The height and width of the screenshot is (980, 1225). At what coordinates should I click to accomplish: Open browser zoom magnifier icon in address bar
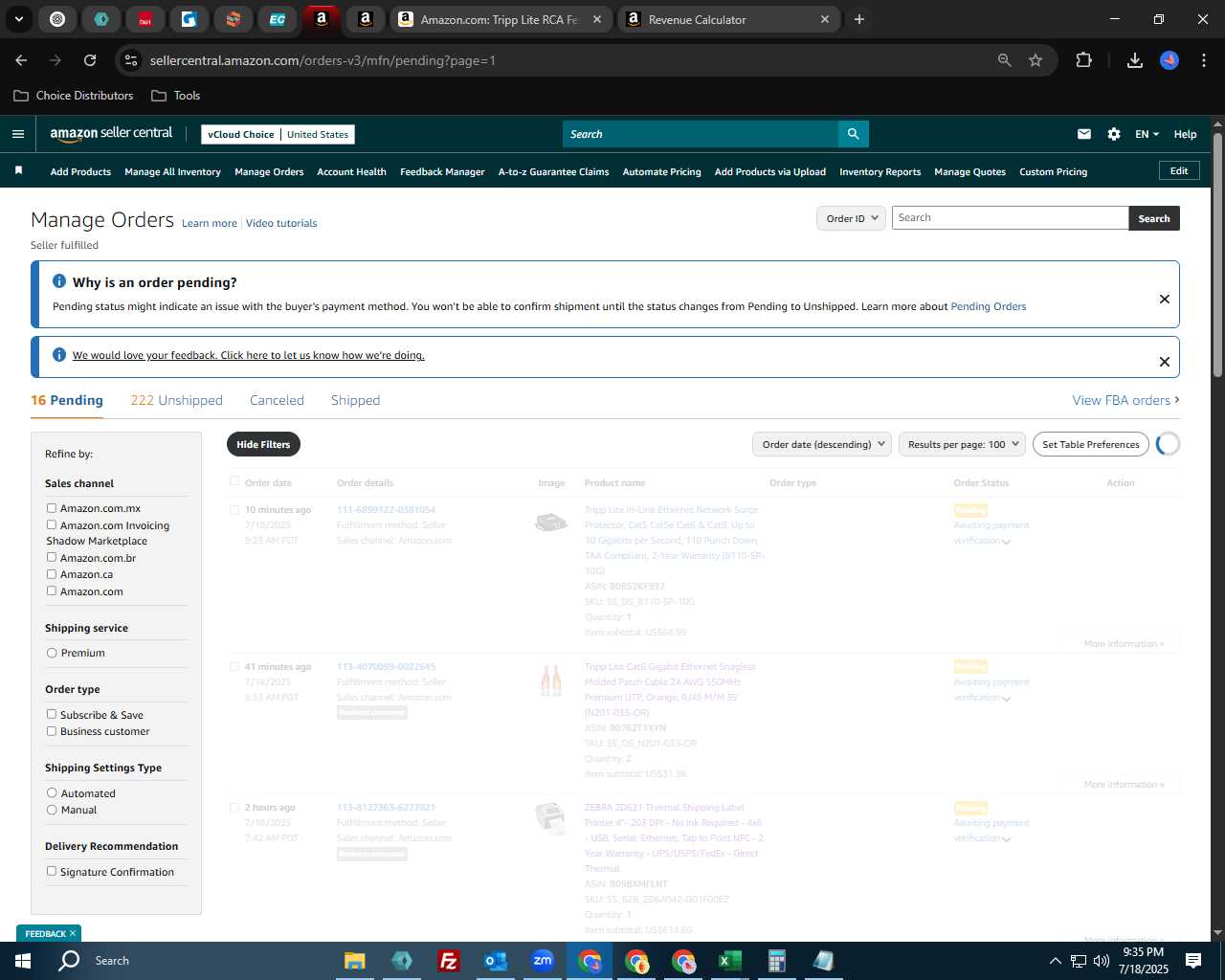(1004, 60)
